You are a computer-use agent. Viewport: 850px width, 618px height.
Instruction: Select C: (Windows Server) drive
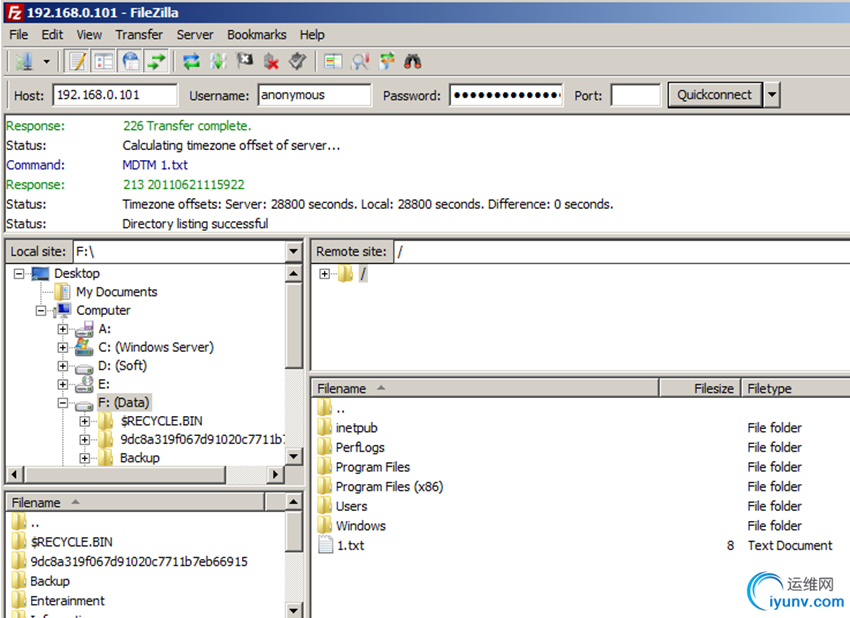tap(156, 347)
